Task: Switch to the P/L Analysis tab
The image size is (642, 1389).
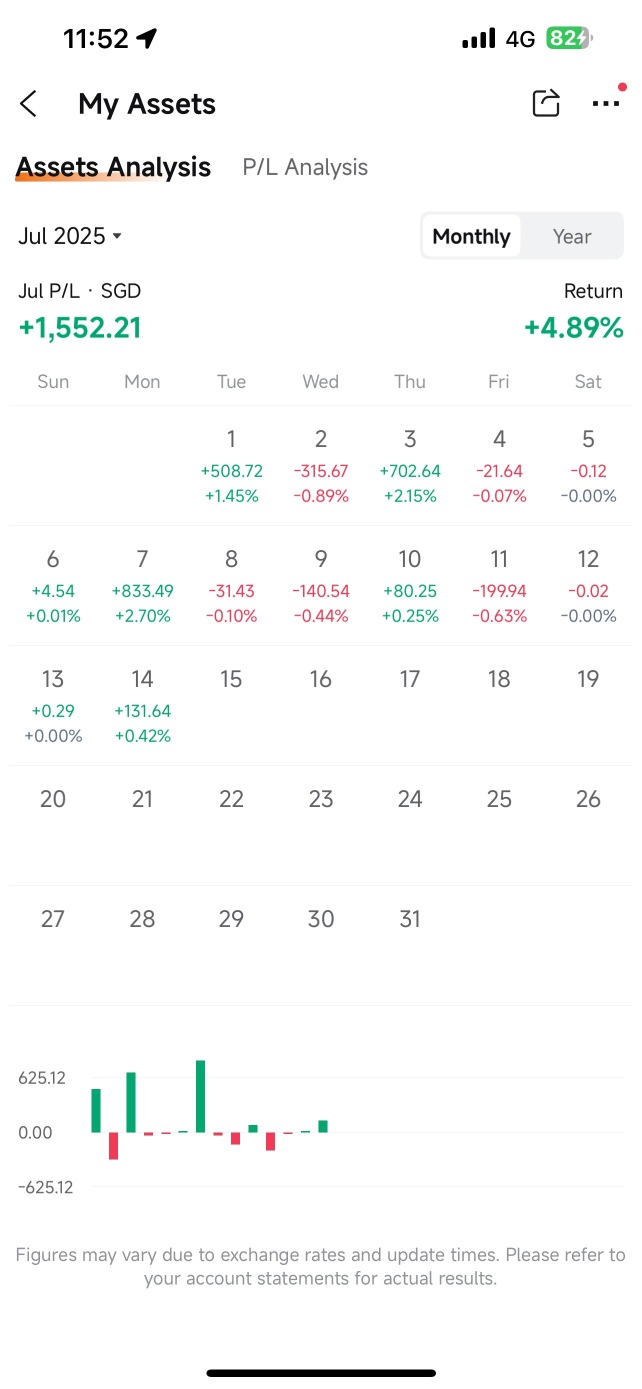Action: point(305,167)
